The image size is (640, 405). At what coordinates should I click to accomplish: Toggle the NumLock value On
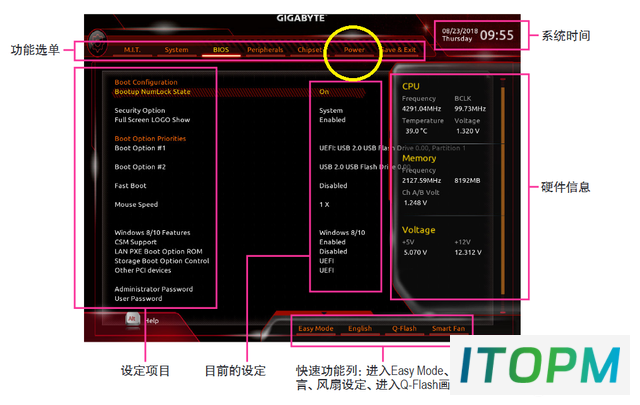click(x=324, y=92)
